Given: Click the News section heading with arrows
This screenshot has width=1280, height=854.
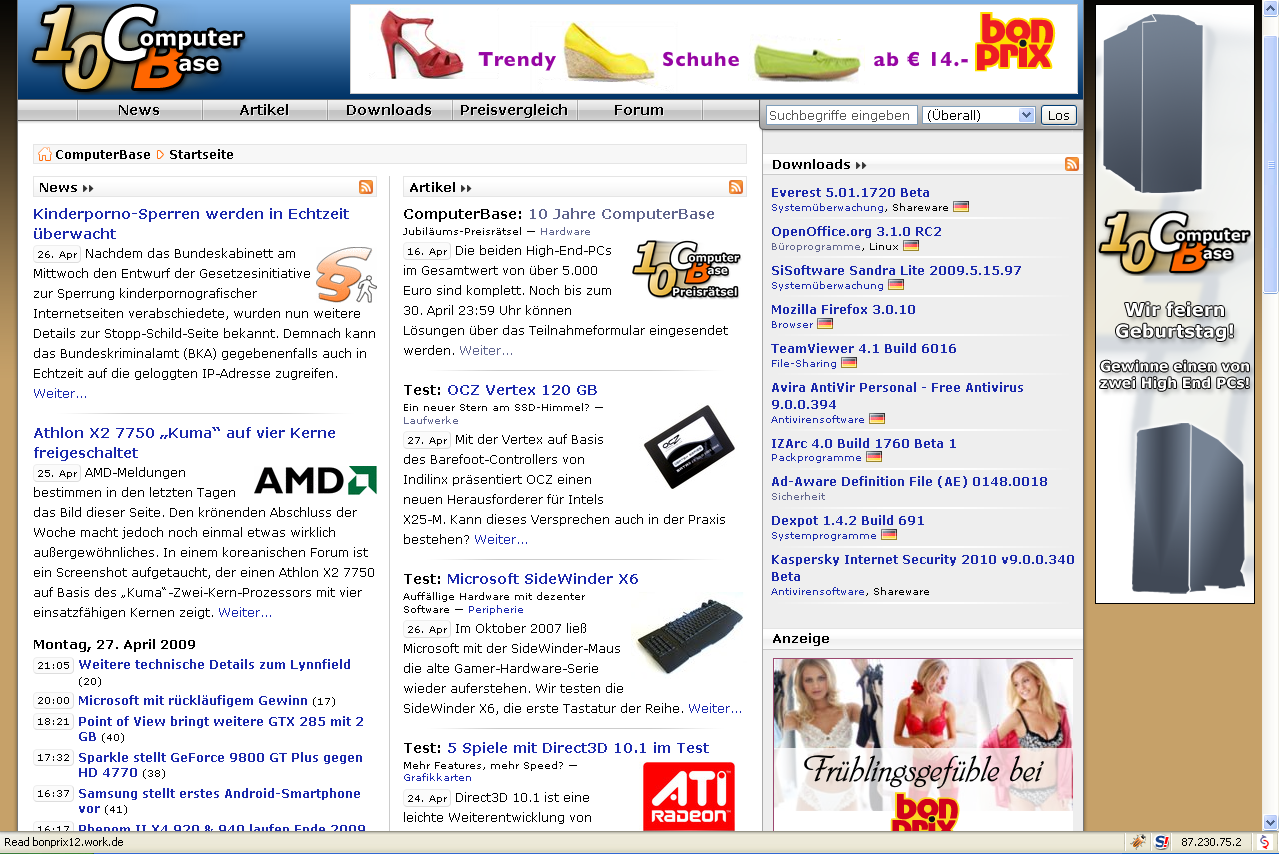Looking at the screenshot, I should tap(66, 187).
